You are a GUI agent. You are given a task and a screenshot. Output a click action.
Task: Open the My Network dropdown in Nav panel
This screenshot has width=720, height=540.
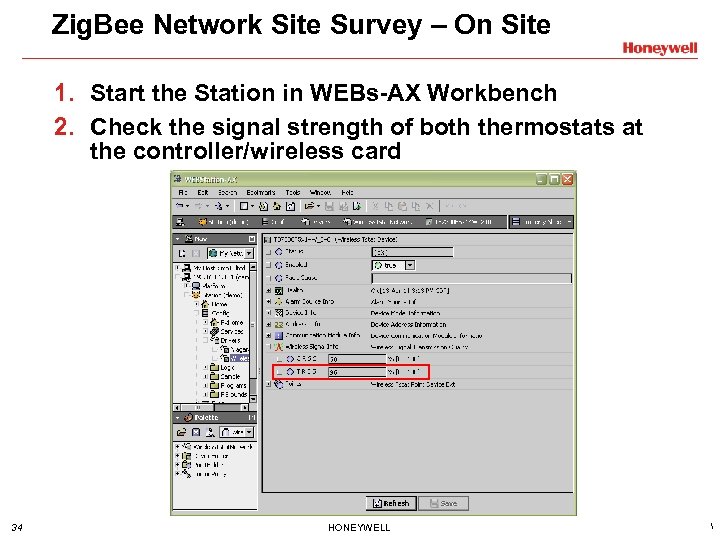tap(248, 253)
